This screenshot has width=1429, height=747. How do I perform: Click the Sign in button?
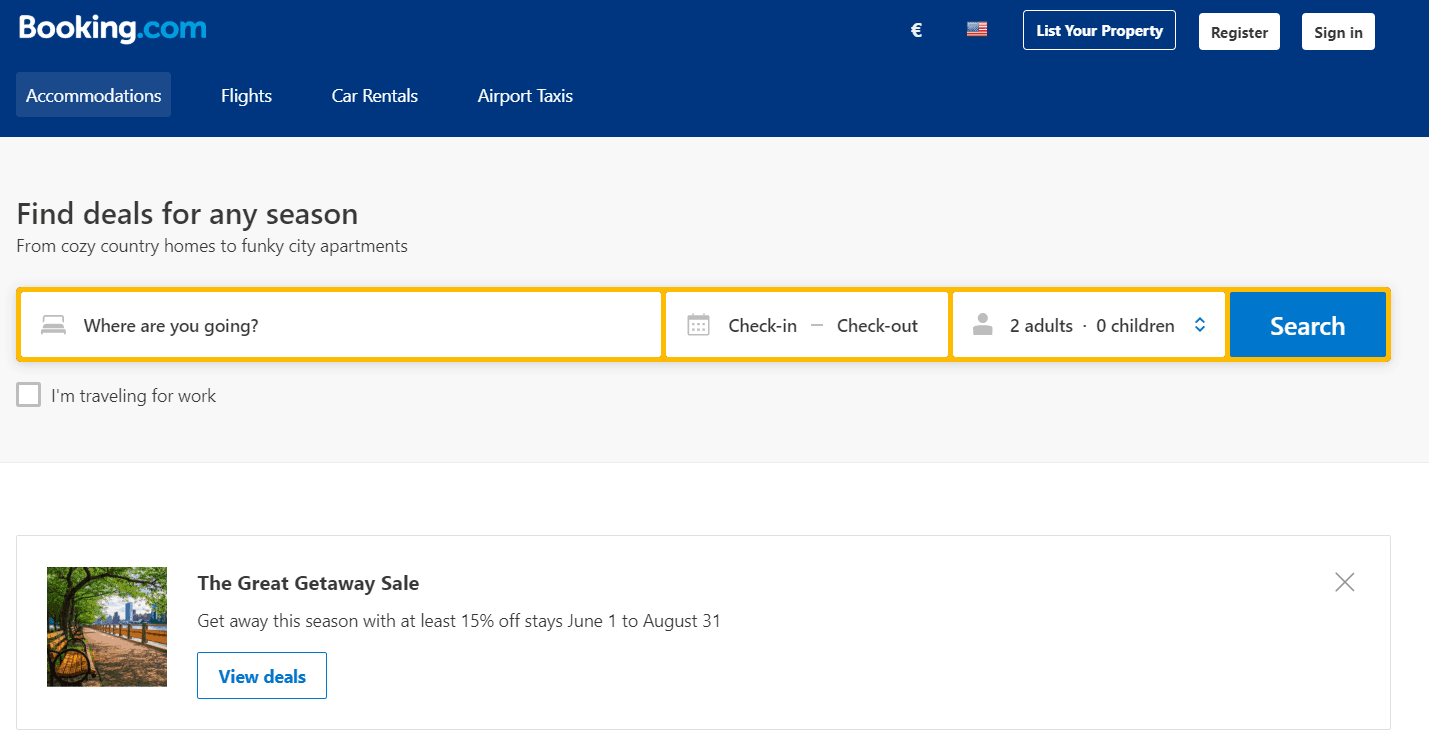[x=1338, y=32]
